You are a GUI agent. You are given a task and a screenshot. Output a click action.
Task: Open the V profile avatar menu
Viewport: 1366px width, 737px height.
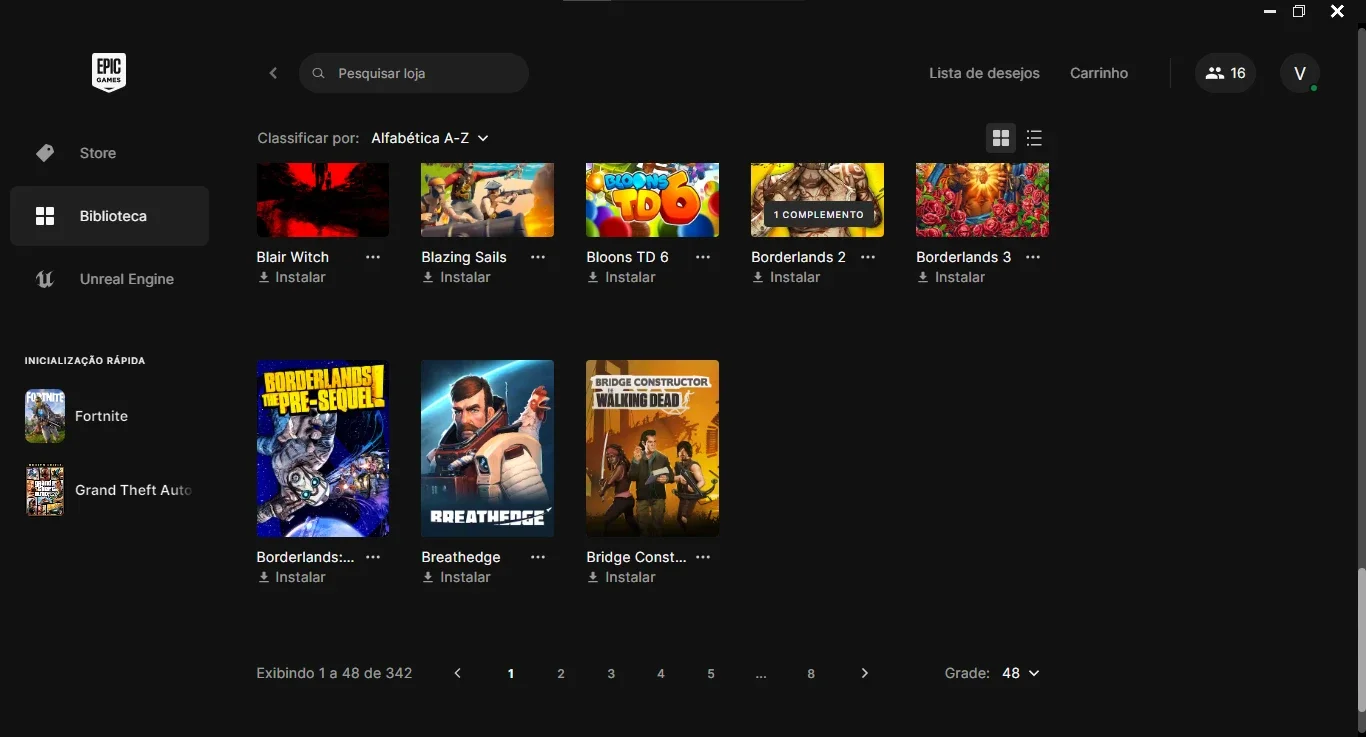(1300, 73)
